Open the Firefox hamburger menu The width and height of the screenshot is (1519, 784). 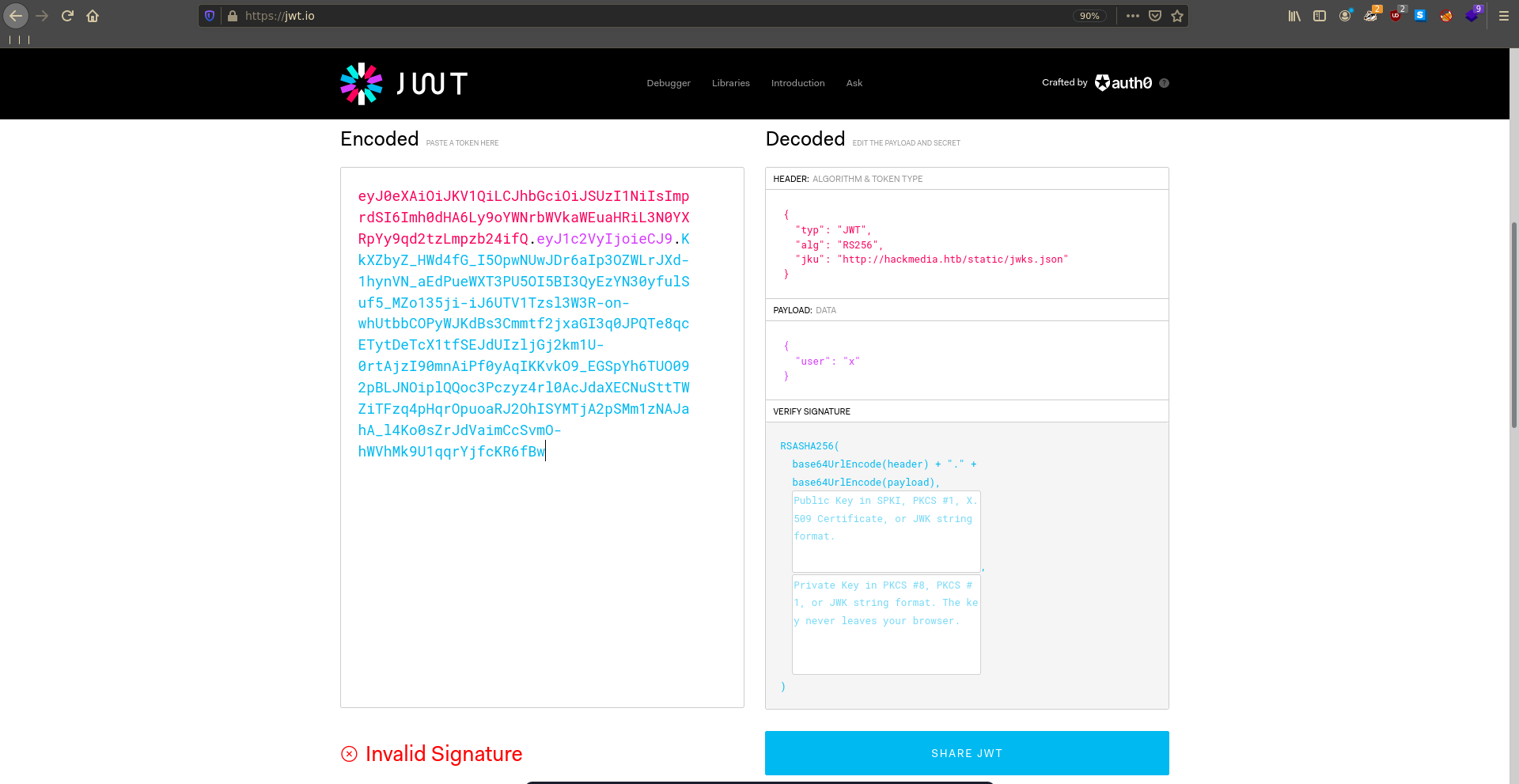click(x=1504, y=16)
